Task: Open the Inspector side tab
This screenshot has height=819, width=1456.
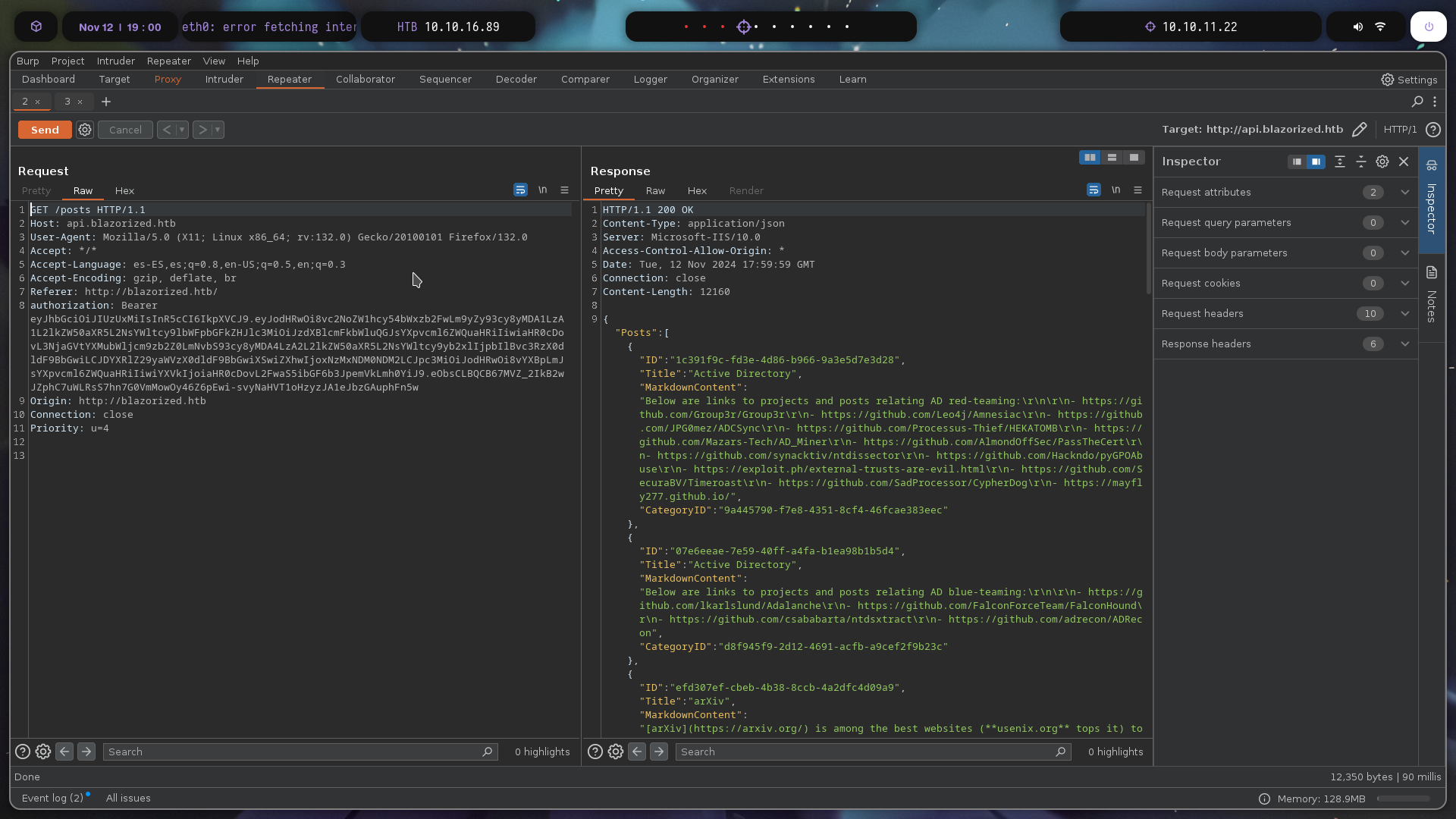Action: (x=1432, y=199)
